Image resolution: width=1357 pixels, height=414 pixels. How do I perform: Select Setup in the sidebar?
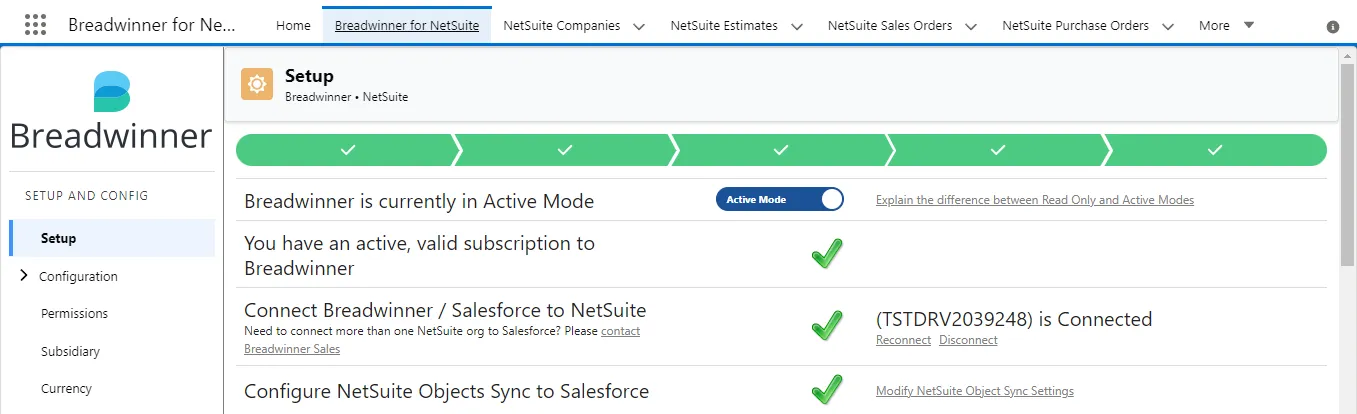tap(112, 238)
